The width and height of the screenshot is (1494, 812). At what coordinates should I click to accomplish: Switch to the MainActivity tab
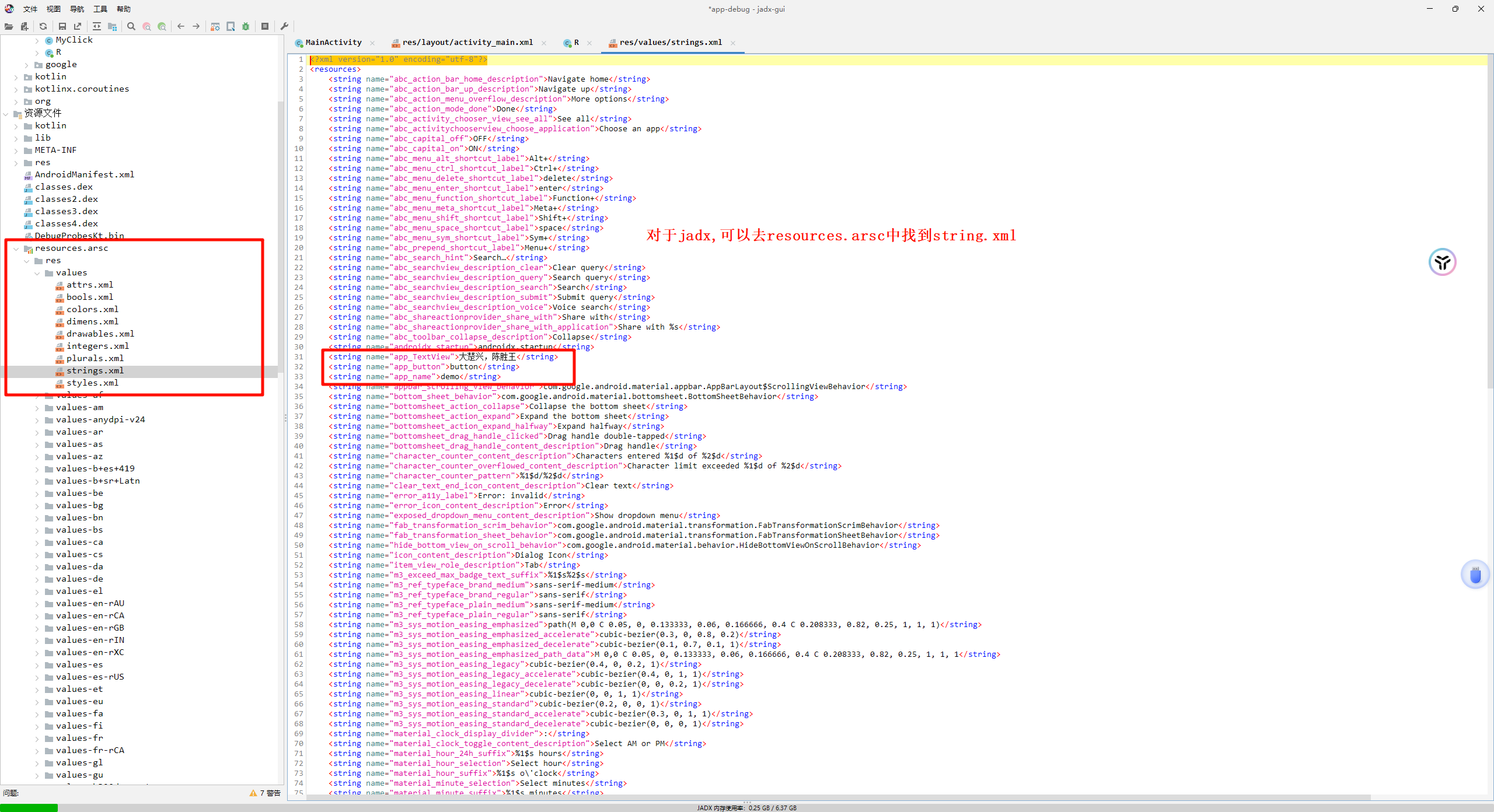click(x=333, y=43)
